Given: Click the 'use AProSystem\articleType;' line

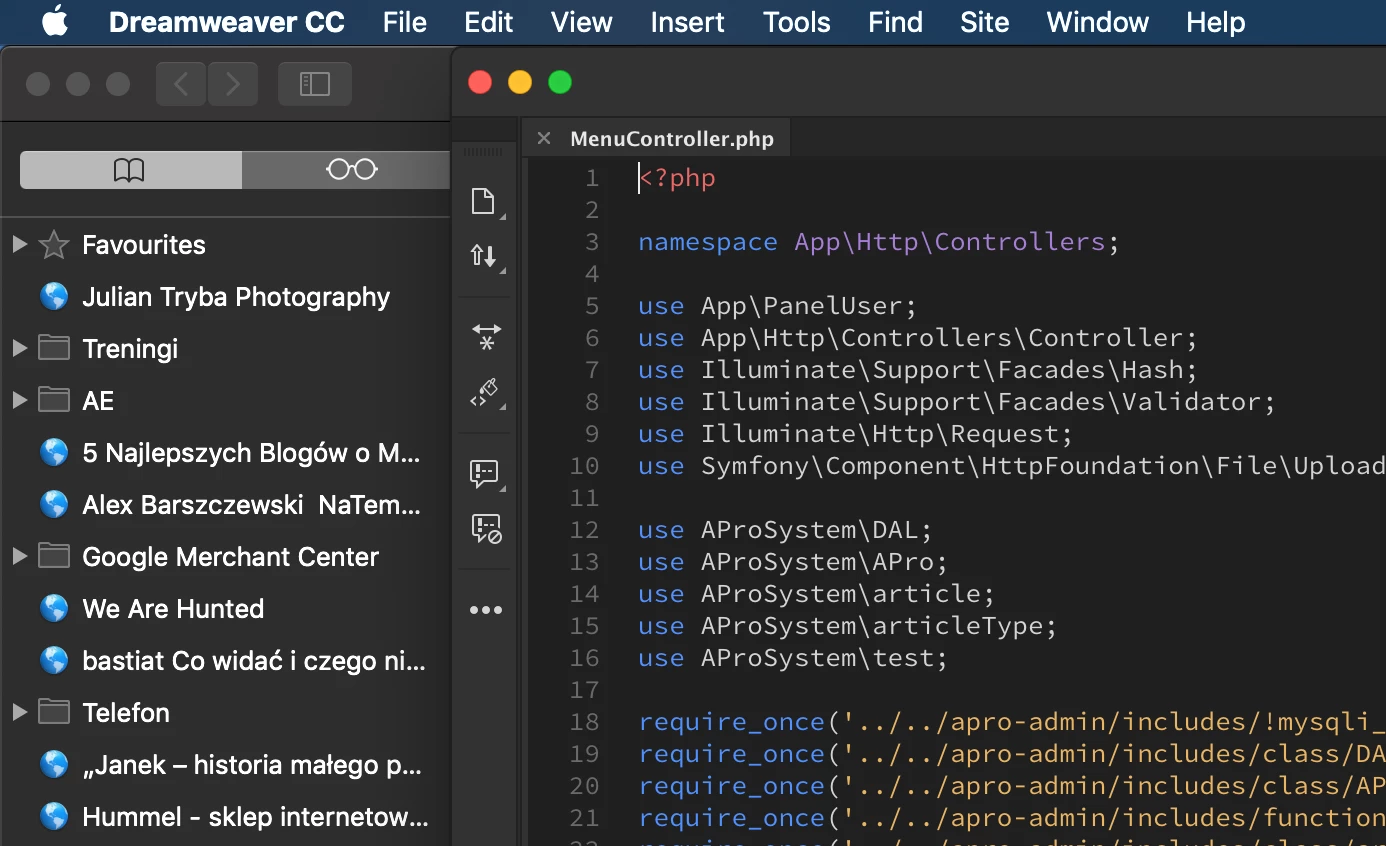Looking at the screenshot, I should (x=847, y=626).
